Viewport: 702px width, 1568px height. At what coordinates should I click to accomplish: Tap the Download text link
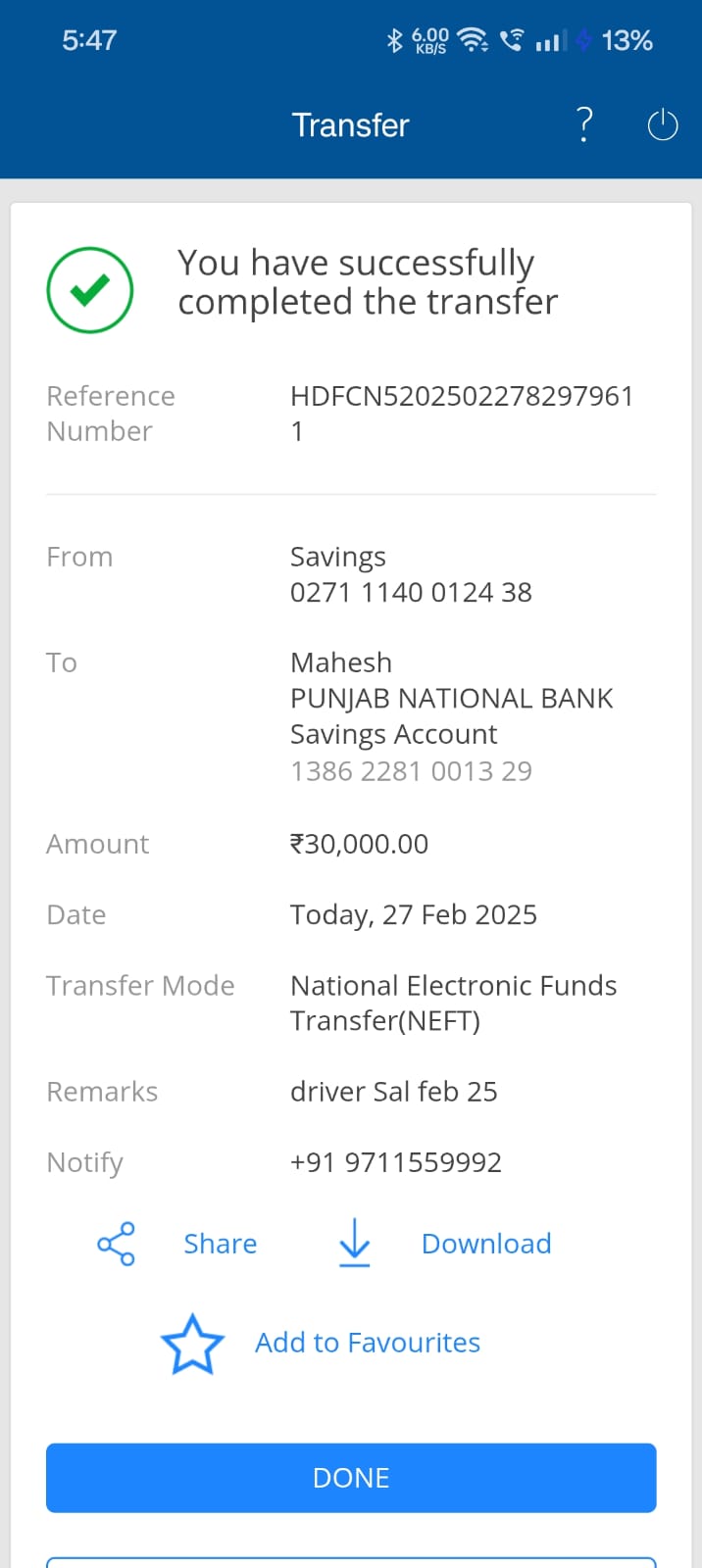pos(486,1244)
